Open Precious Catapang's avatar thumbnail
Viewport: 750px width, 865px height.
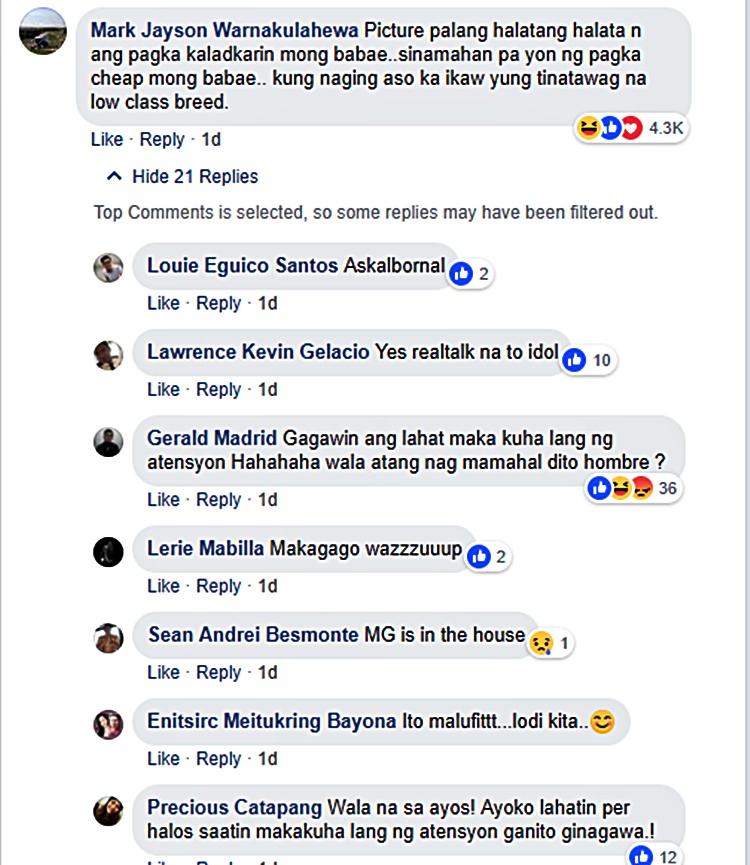click(x=108, y=811)
